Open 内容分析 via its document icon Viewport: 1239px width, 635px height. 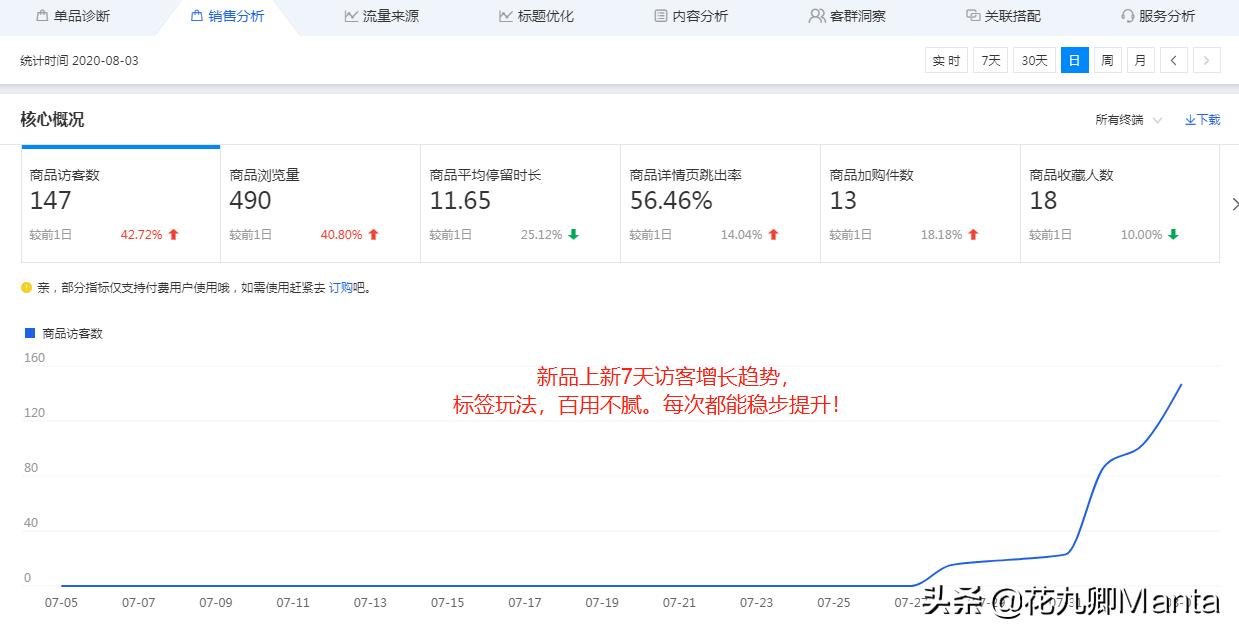pyautogui.click(x=660, y=15)
